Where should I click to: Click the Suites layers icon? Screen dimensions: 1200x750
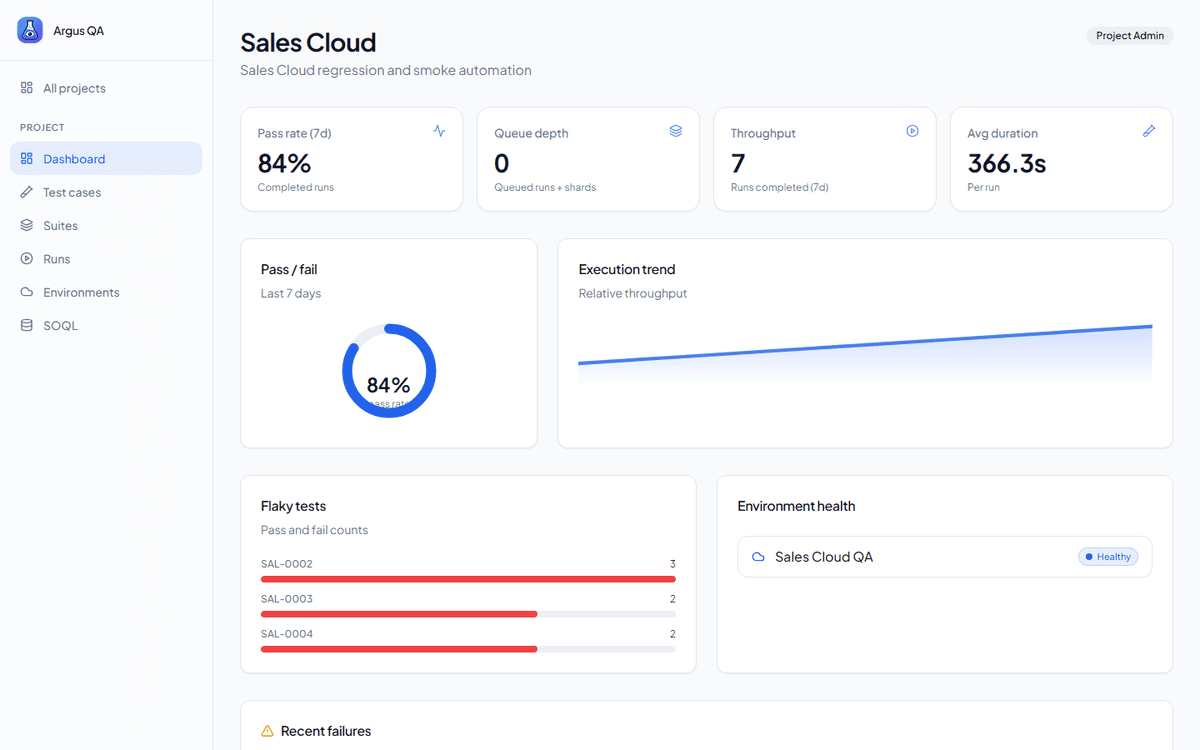point(27,225)
